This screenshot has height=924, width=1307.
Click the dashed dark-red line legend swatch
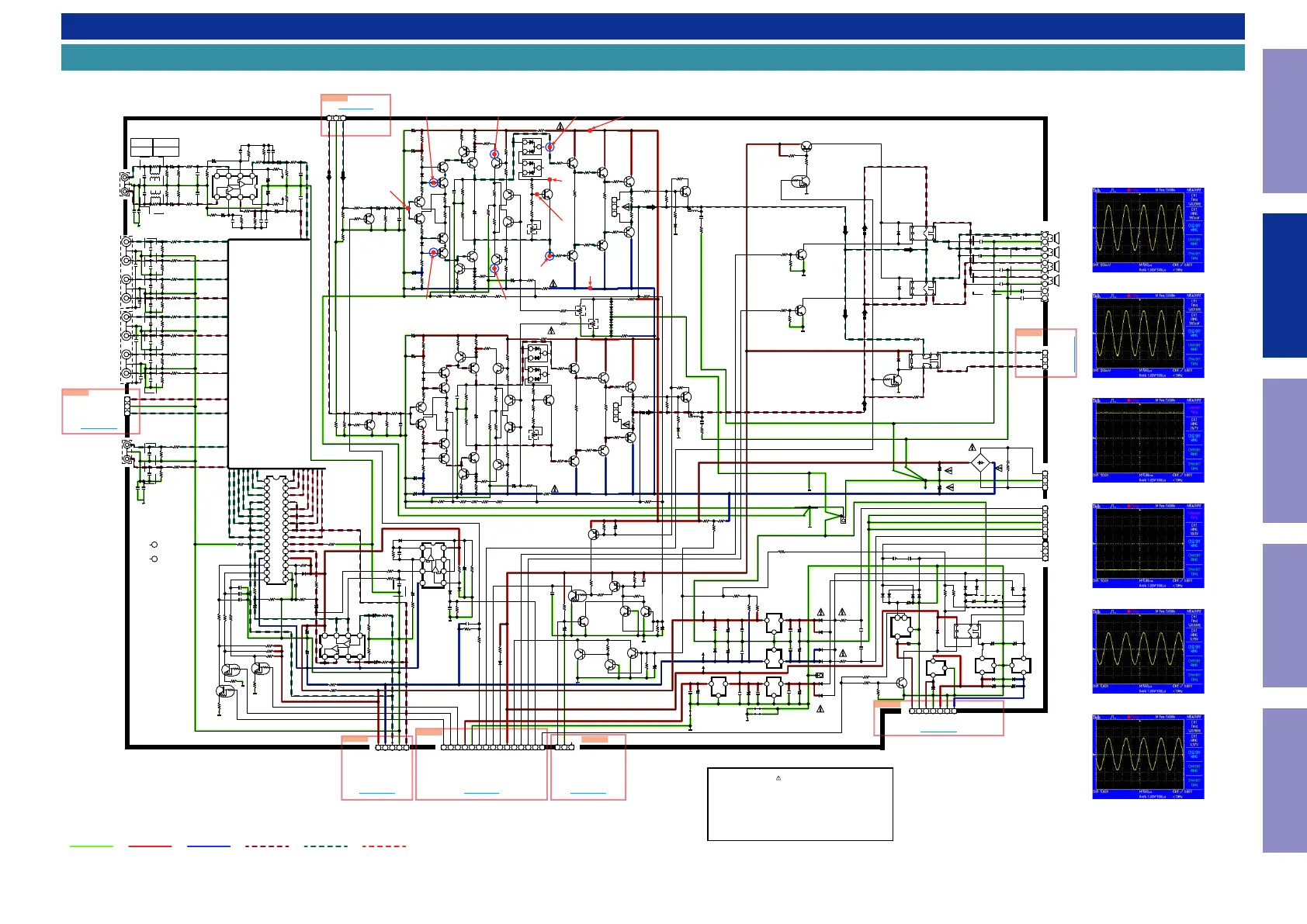[x=267, y=846]
